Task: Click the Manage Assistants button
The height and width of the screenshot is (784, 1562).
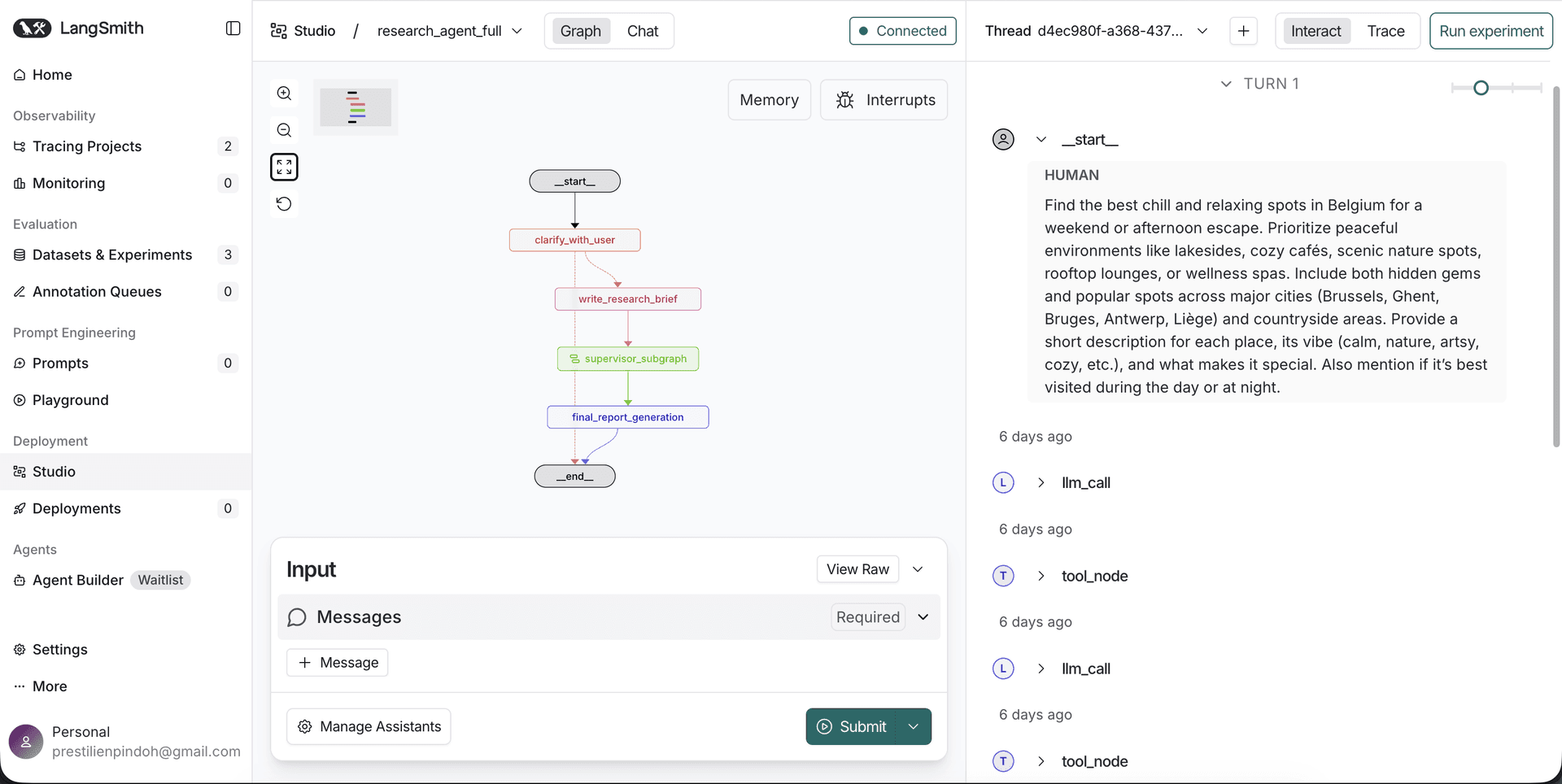Action: [368, 726]
